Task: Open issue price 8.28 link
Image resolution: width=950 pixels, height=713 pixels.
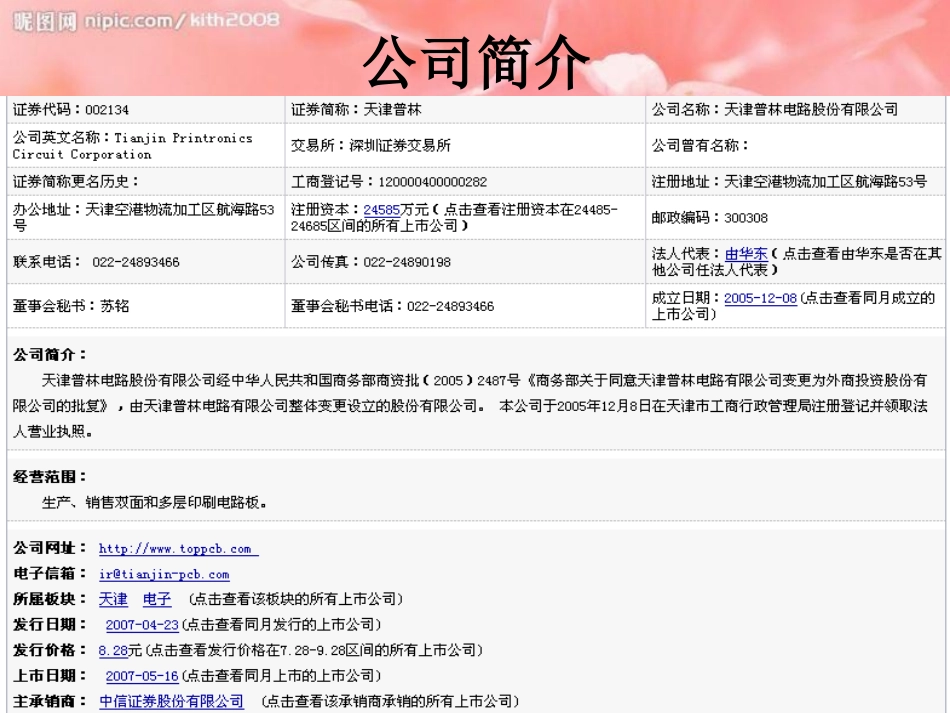Action: point(113,651)
